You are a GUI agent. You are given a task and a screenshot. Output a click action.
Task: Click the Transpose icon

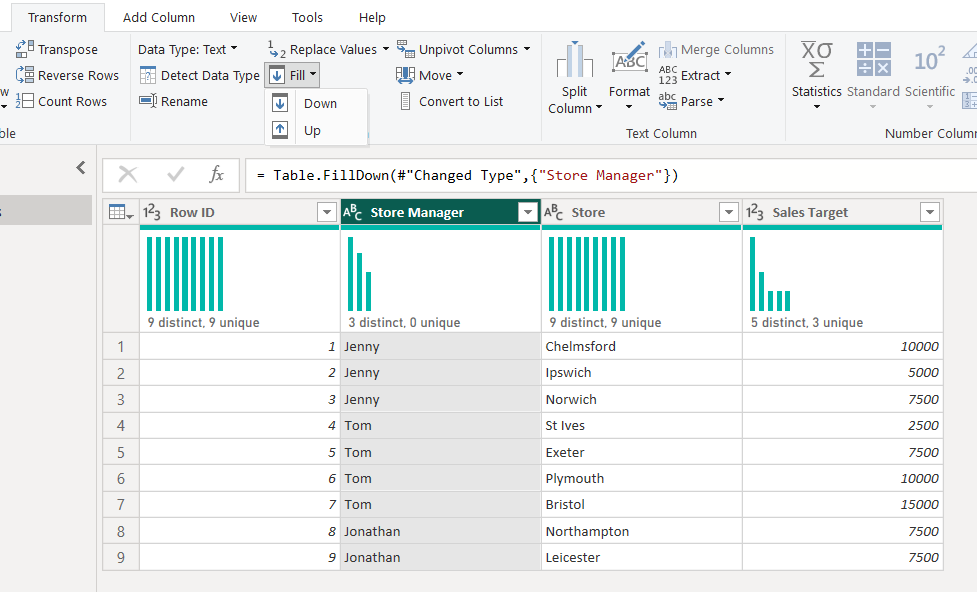25,49
